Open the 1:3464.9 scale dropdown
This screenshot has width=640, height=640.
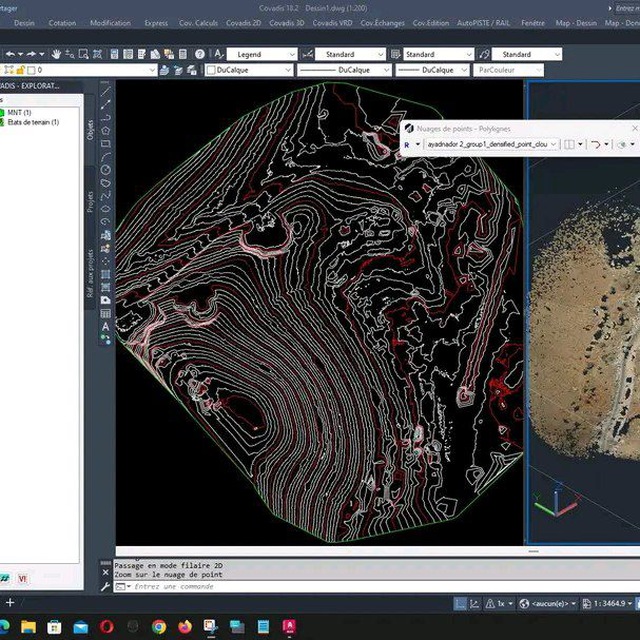(608, 603)
